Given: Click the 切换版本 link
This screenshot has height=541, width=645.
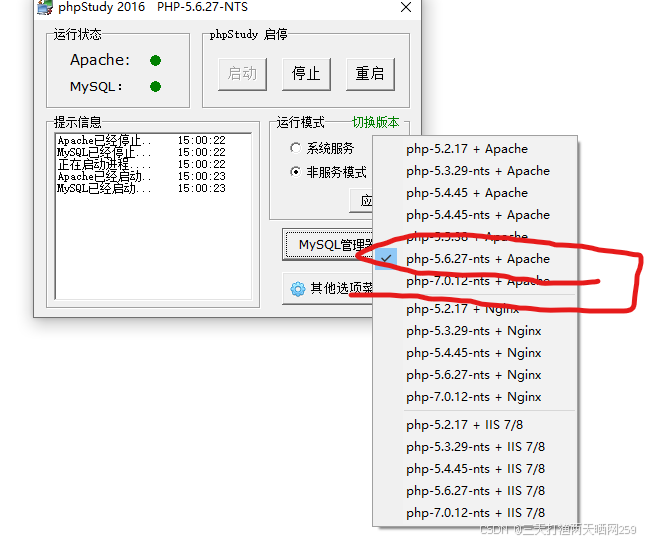Looking at the screenshot, I should (376, 122).
